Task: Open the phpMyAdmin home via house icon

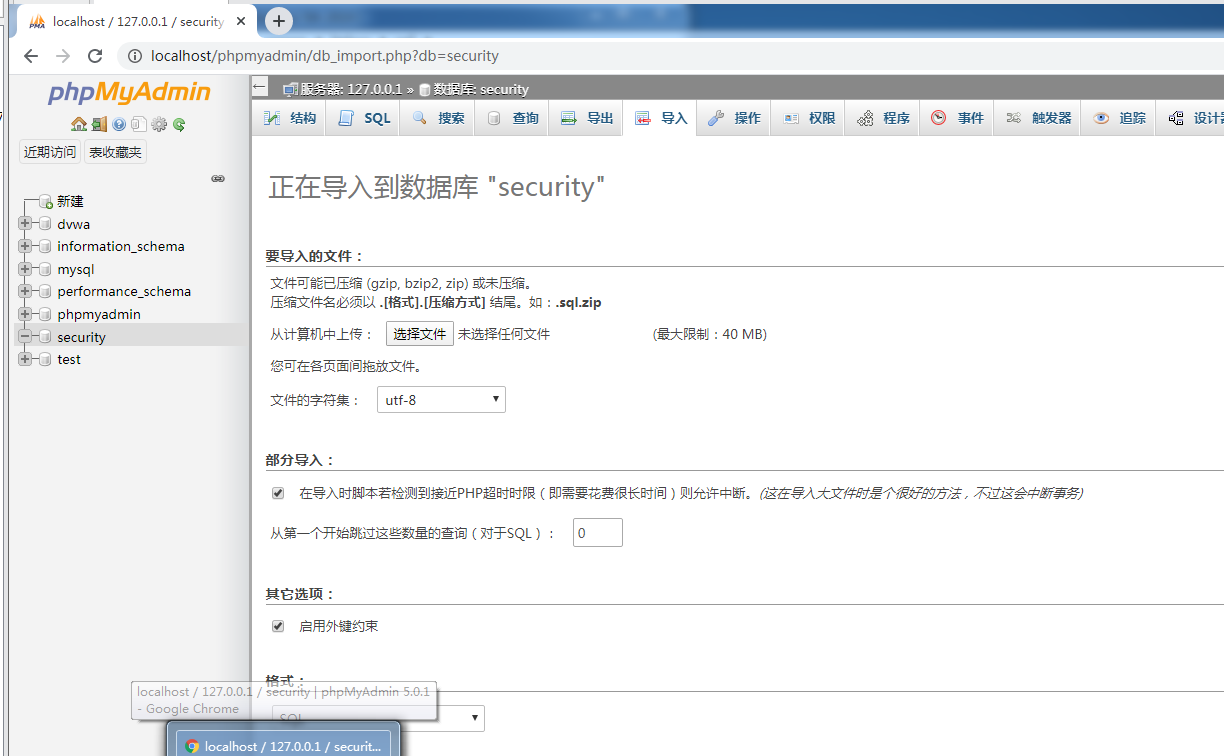Action: click(x=81, y=124)
